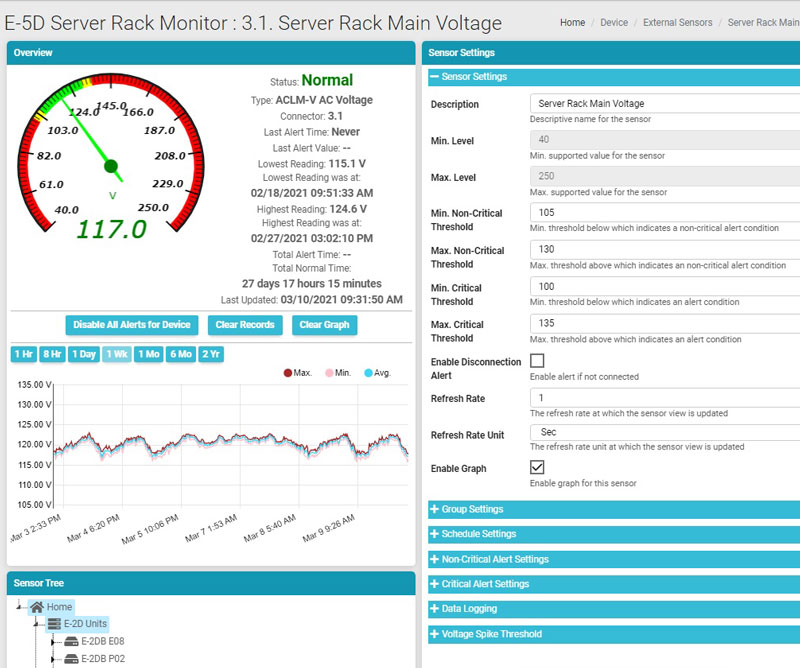Select the E-2DB P02 tree label
This screenshot has height=668, width=800.
coord(103,659)
